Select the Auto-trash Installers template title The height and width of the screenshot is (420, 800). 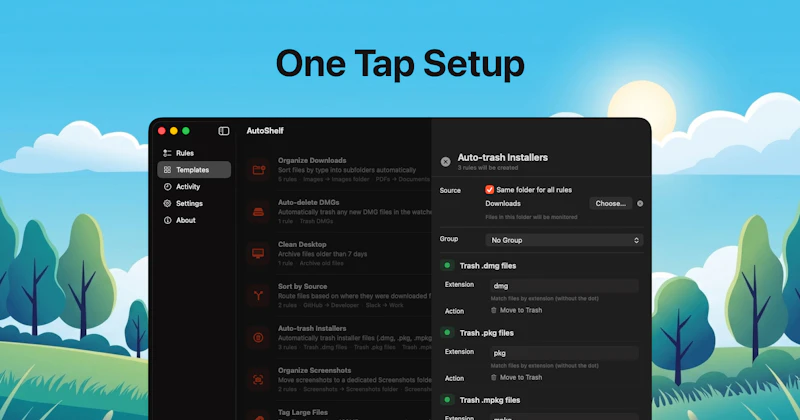[312, 329]
